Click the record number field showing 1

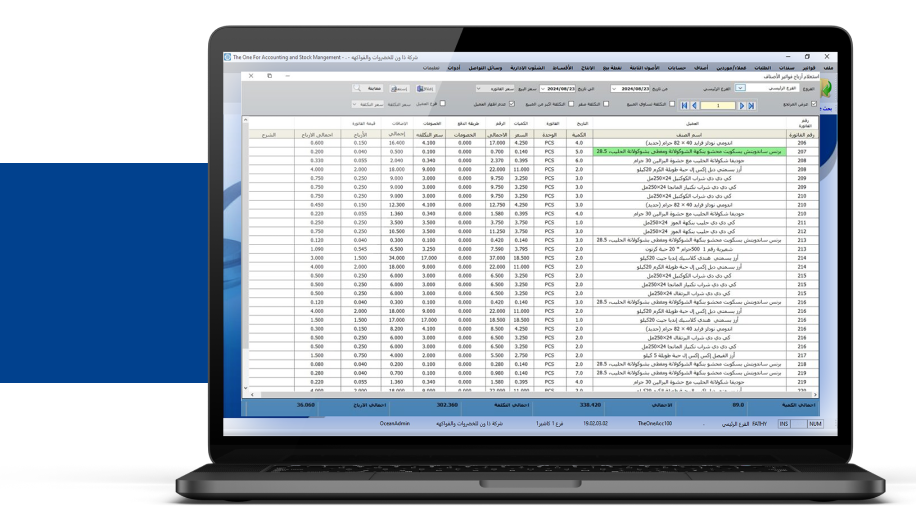pyautogui.click(x=718, y=106)
